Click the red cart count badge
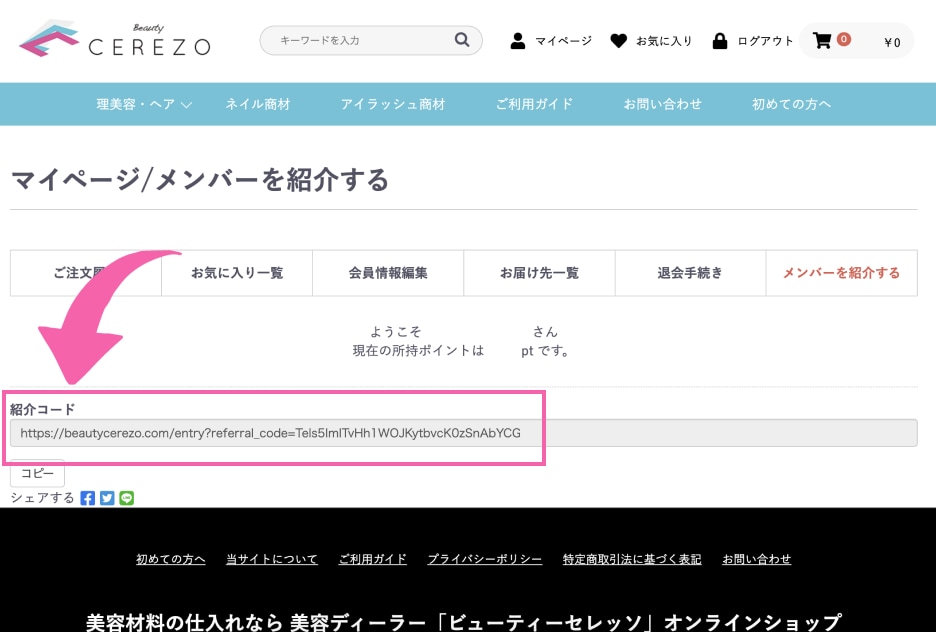The image size is (936, 632). [x=843, y=39]
